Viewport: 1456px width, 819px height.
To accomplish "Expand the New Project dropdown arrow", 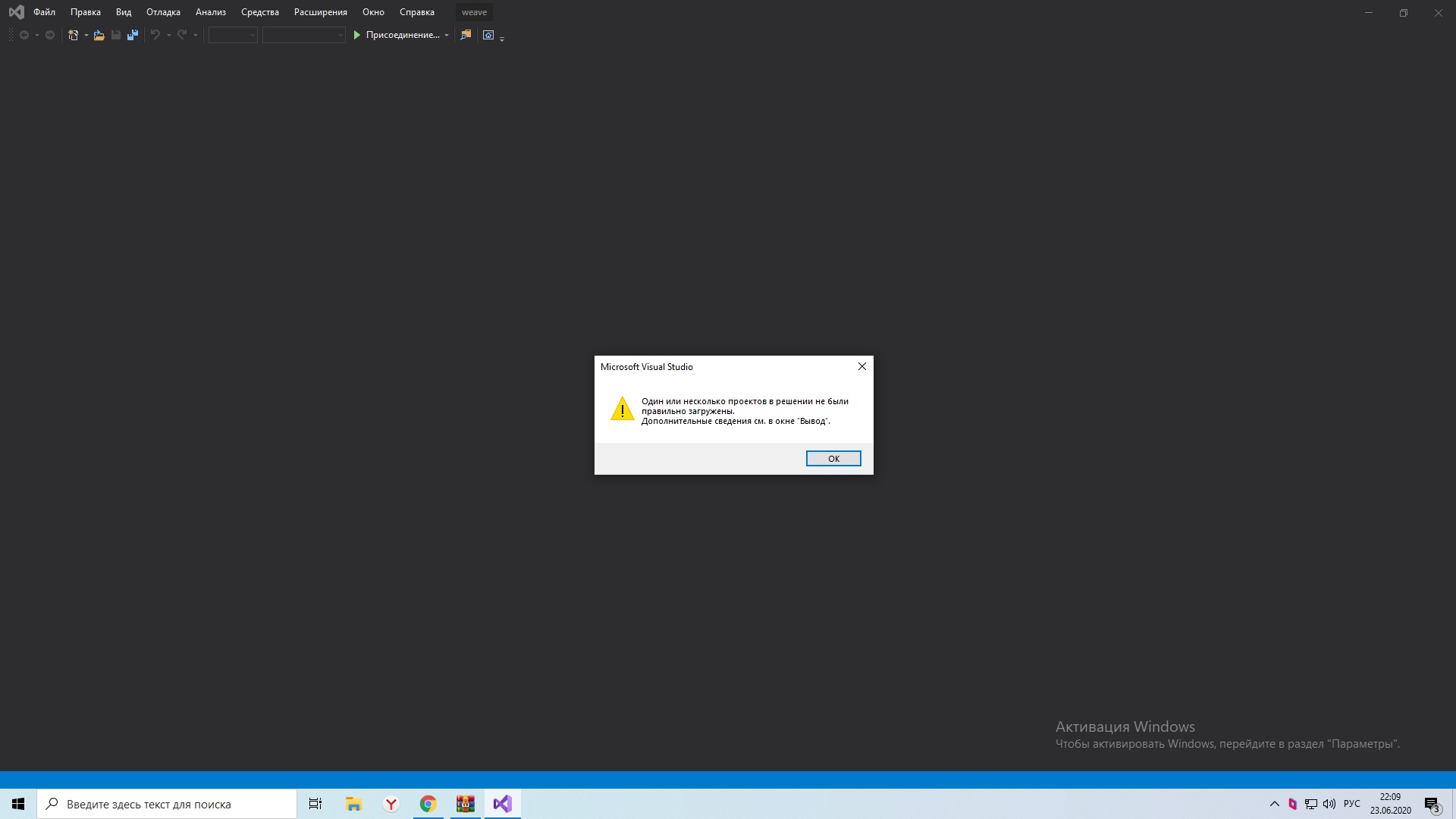I will coord(86,36).
